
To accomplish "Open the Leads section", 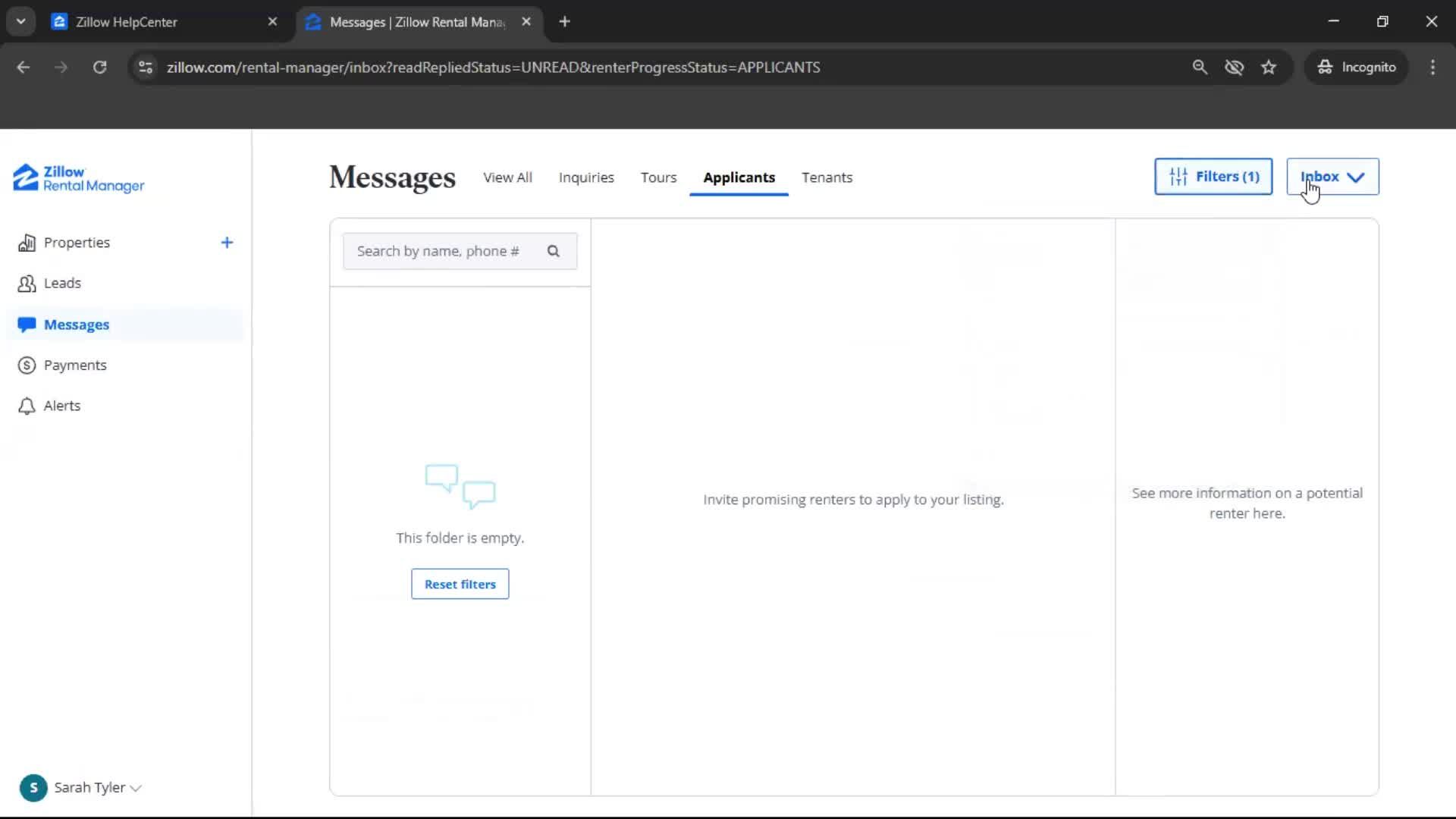I will click(x=61, y=283).
